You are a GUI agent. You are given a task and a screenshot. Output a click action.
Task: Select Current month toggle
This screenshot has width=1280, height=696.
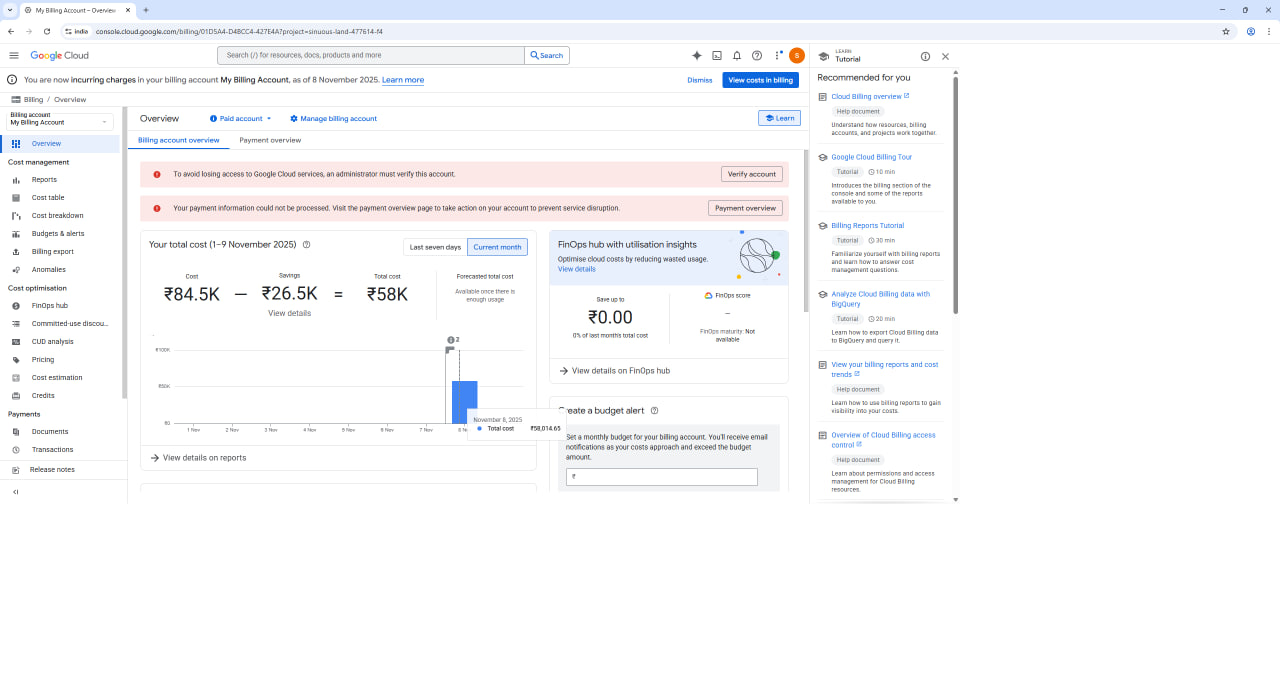pyautogui.click(x=497, y=247)
